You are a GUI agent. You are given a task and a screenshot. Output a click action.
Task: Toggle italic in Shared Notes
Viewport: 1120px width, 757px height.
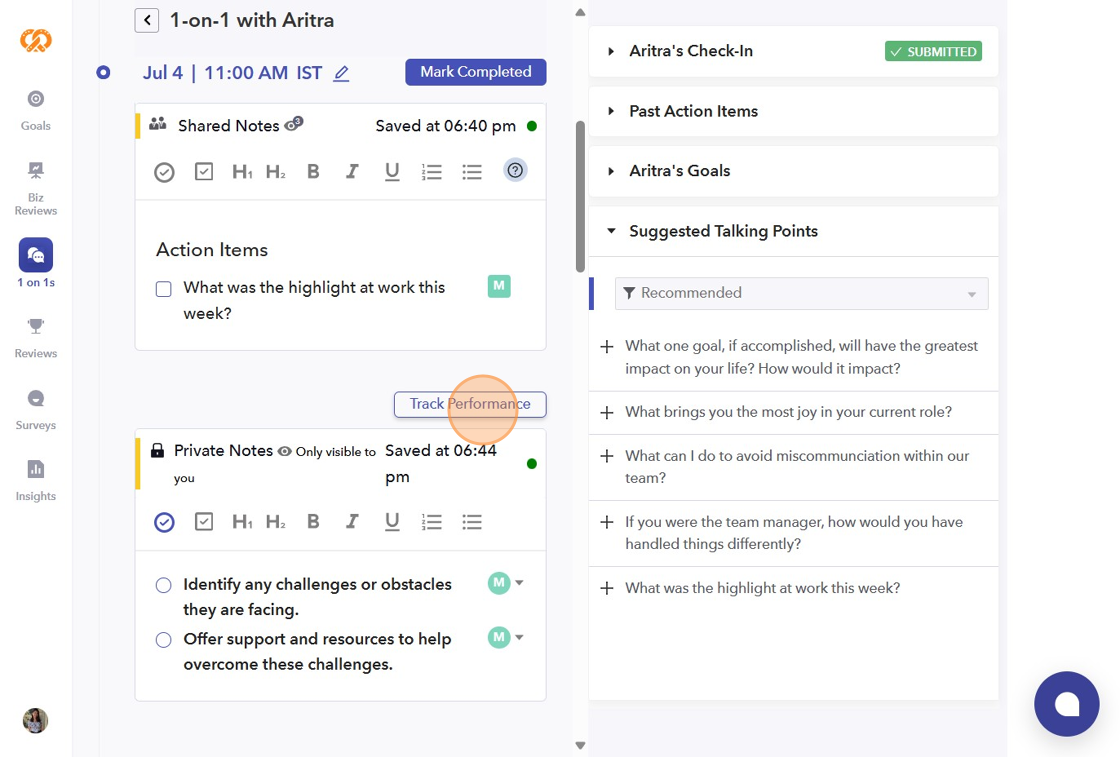pos(351,171)
